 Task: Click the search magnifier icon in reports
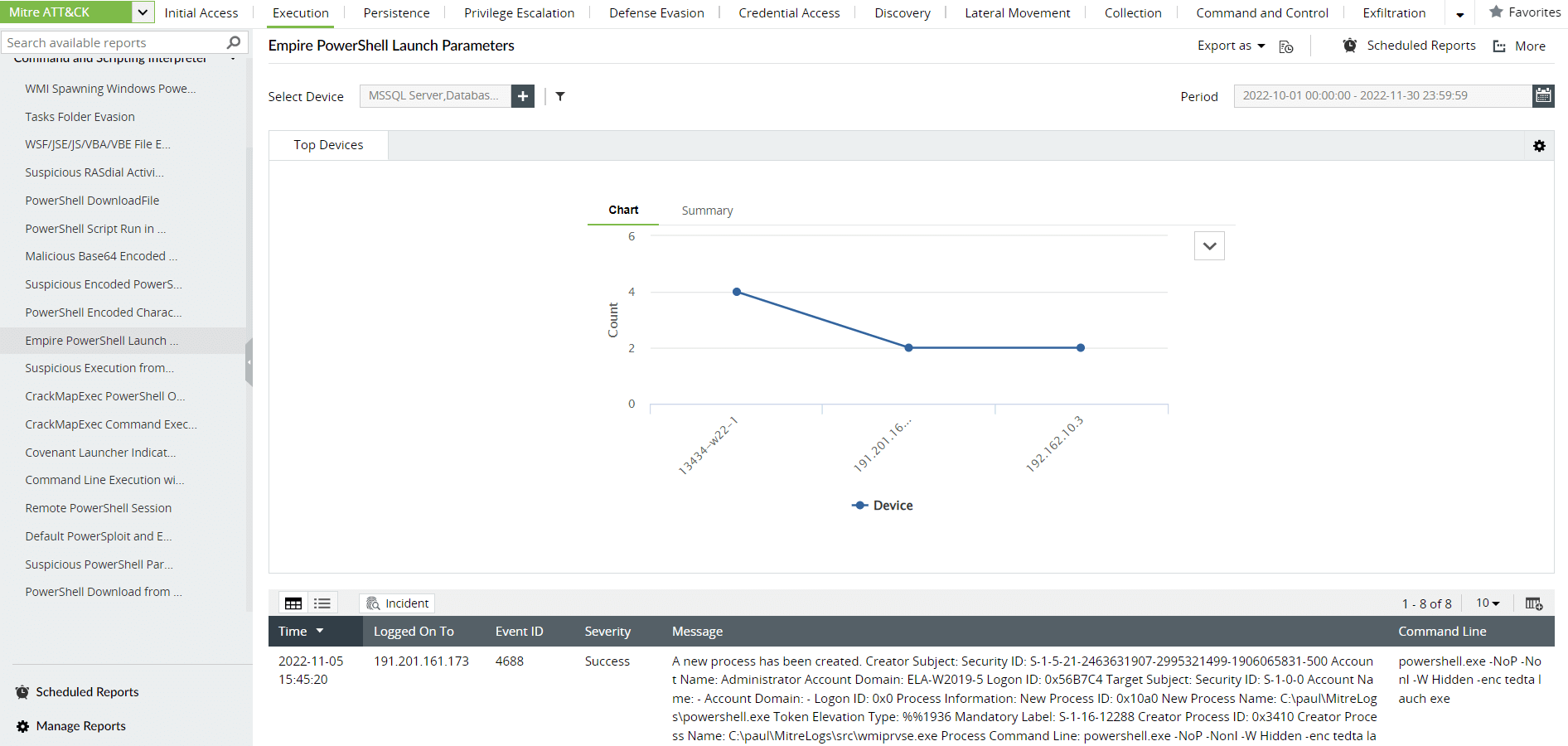click(234, 42)
